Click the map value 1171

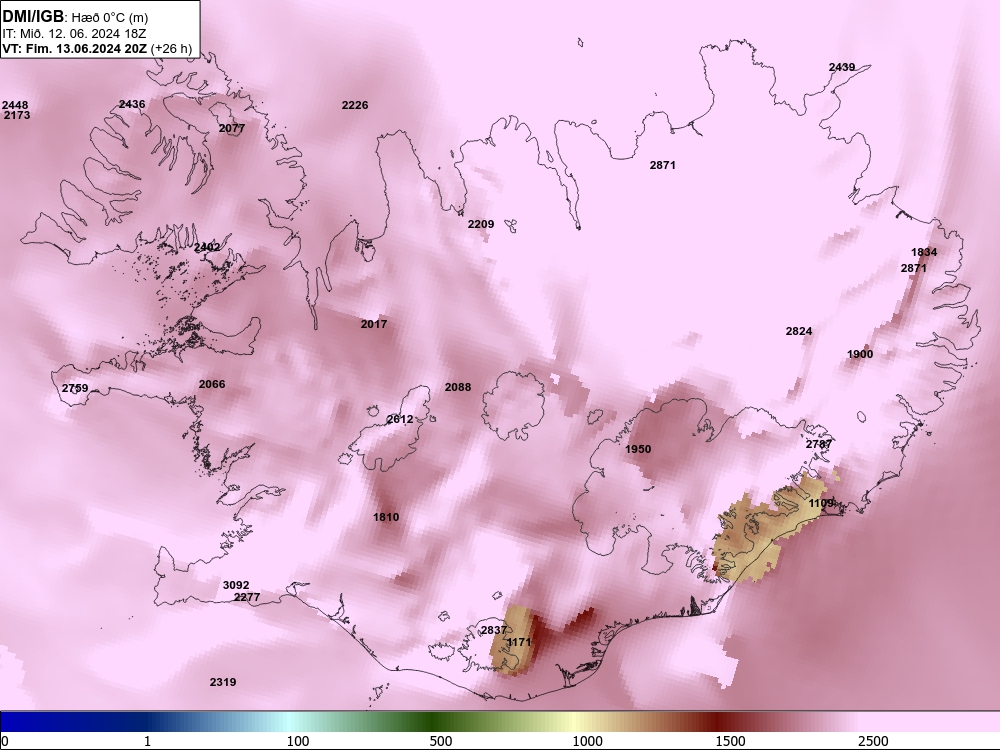(518, 642)
